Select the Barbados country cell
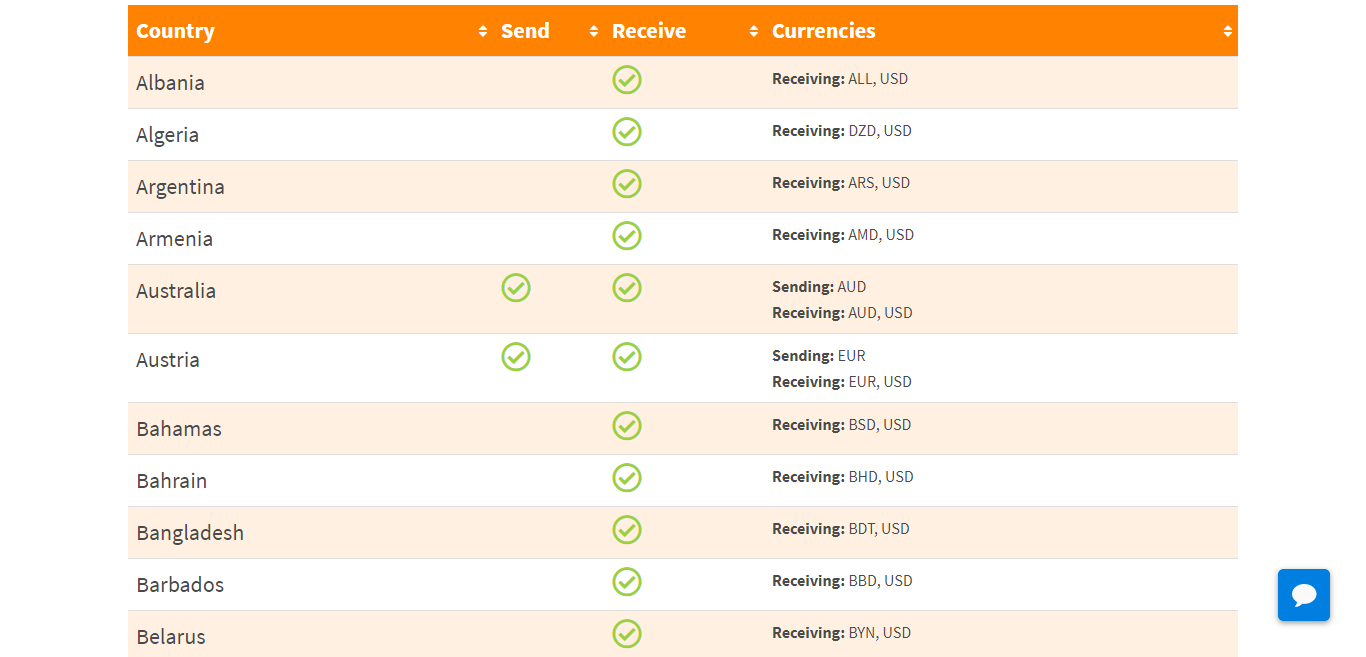This screenshot has height=657, width=1366. pos(310,585)
